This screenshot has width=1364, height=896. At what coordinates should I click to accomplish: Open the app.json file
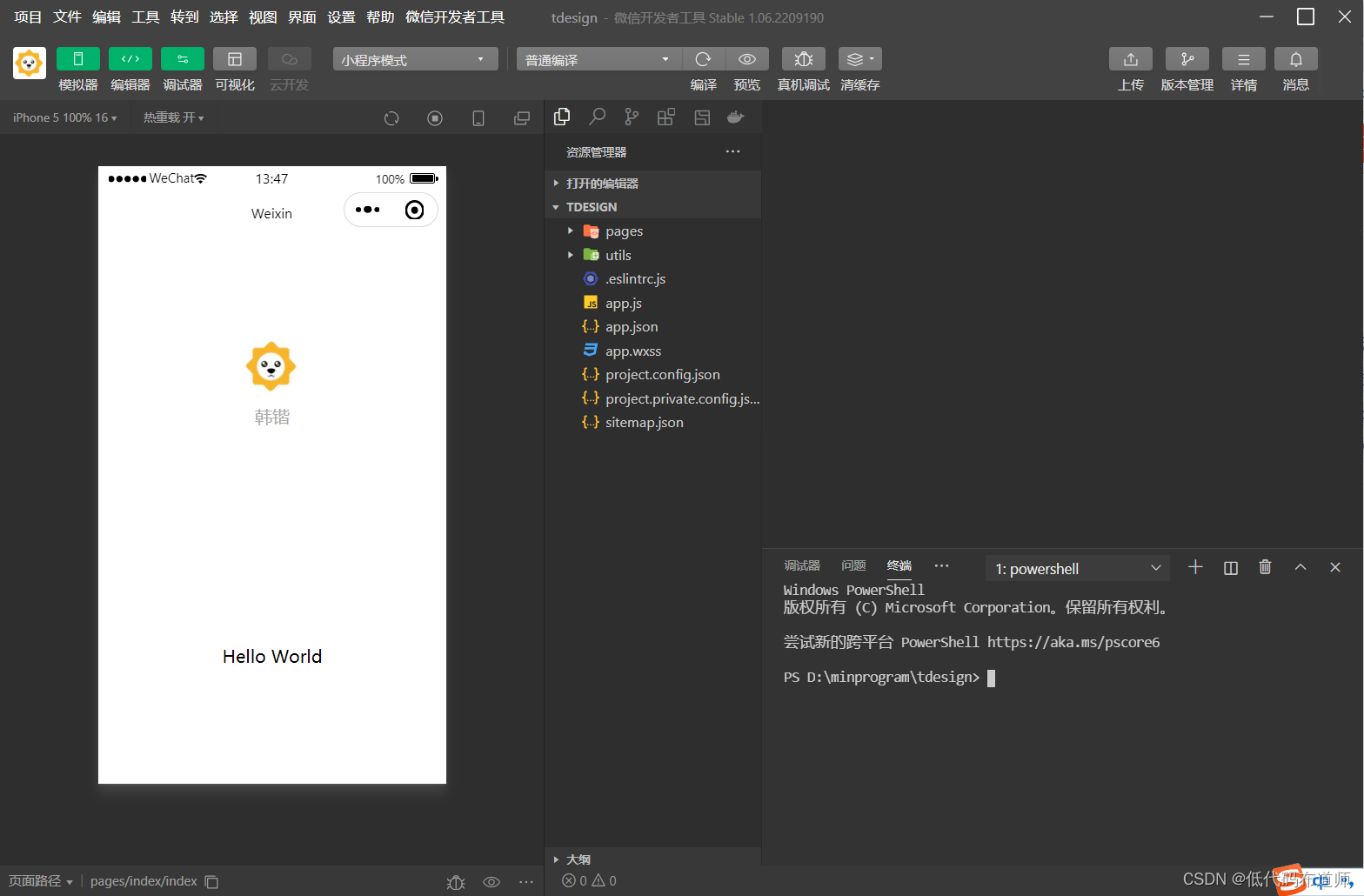click(652, 327)
